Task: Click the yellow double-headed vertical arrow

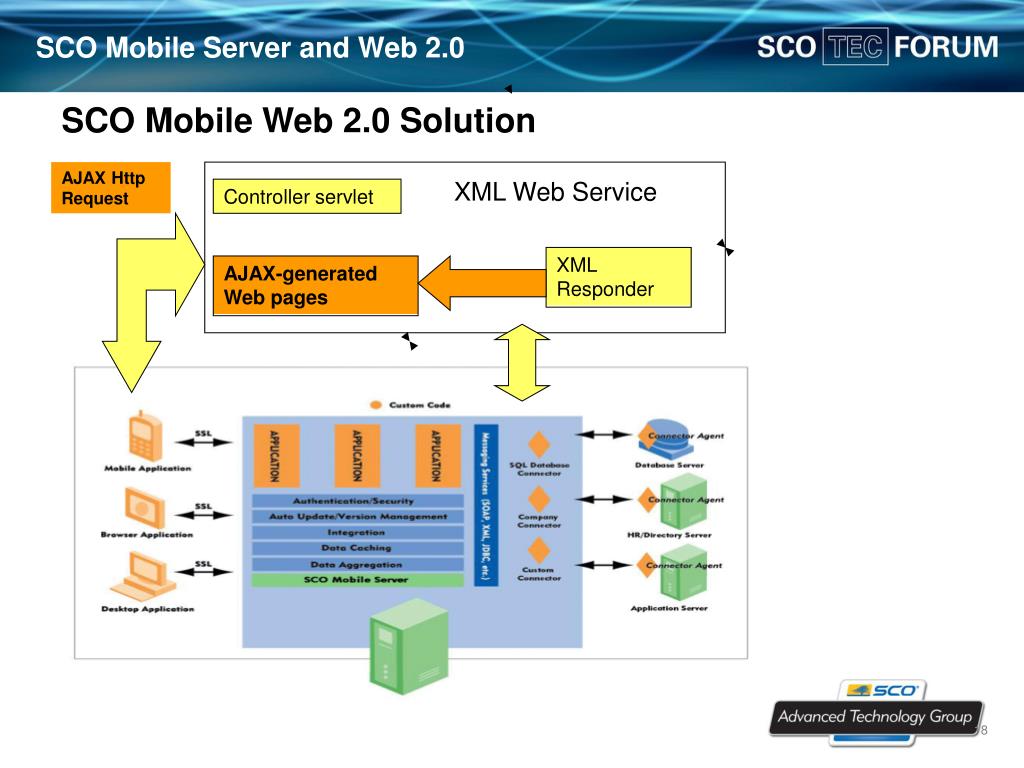Action: [x=522, y=362]
